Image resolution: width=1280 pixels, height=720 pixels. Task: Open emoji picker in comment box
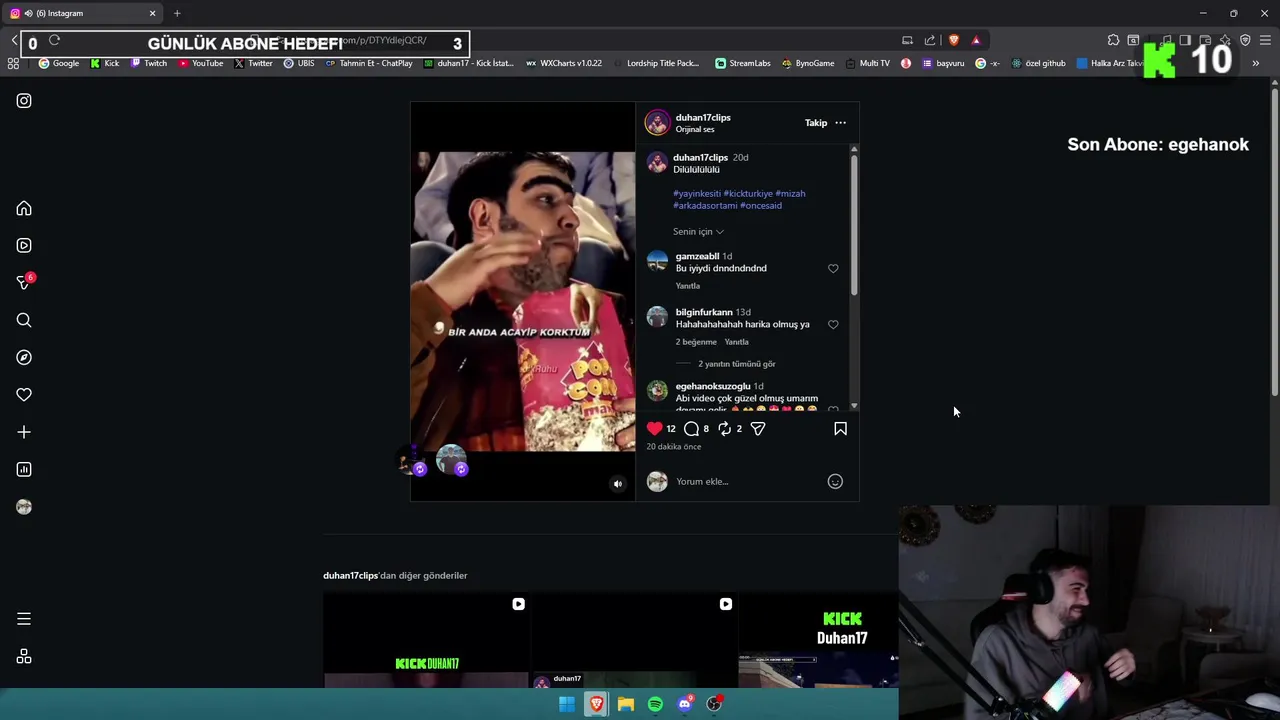point(835,481)
